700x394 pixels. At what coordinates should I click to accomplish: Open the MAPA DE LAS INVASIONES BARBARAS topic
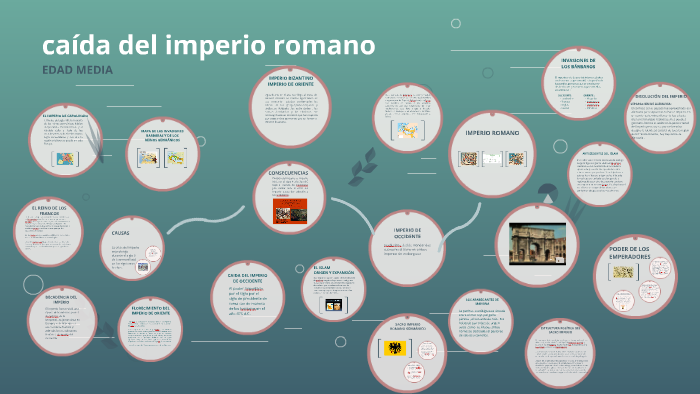coord(162,154)
